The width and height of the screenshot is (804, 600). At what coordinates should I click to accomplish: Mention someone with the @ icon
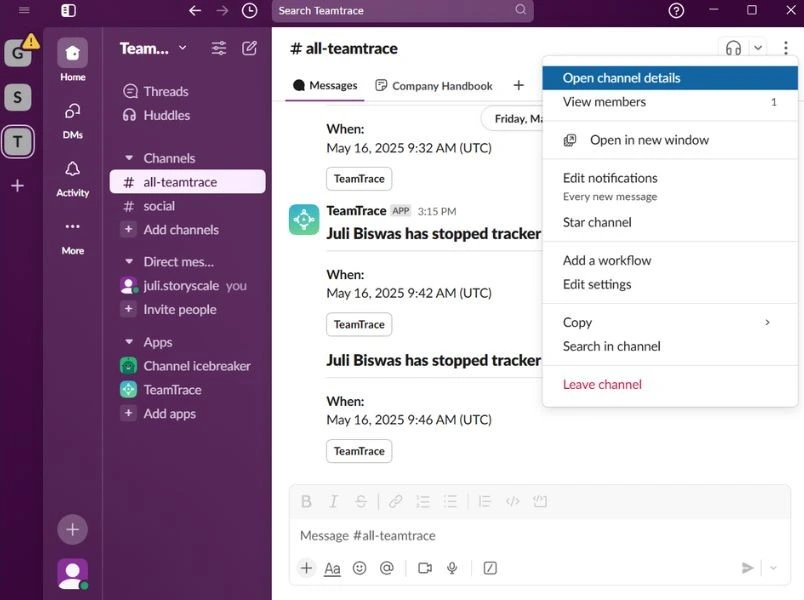point(387,568)
